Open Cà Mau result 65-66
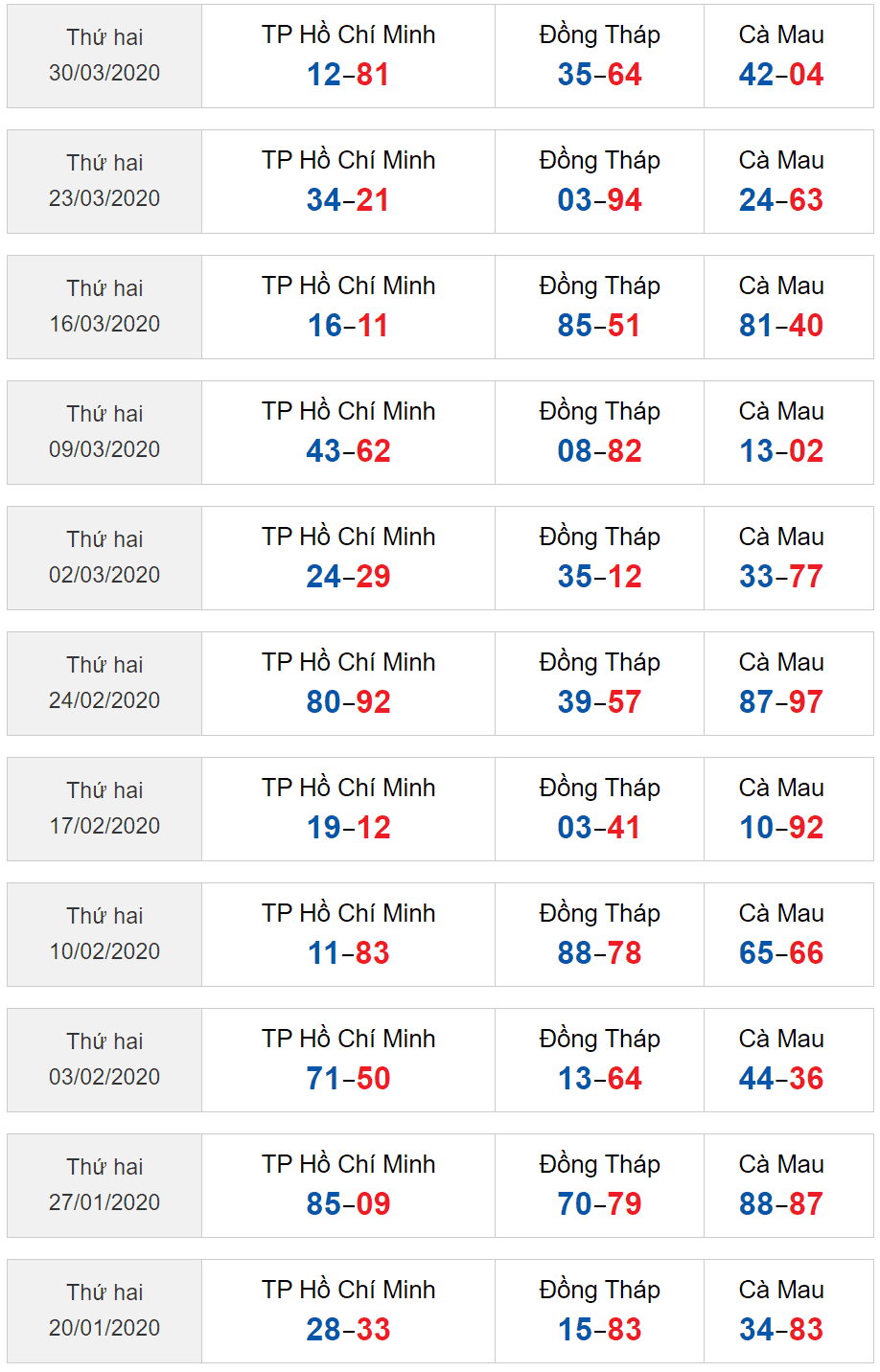This screenshot has width=880, height=1372. [x=781, y=953]
